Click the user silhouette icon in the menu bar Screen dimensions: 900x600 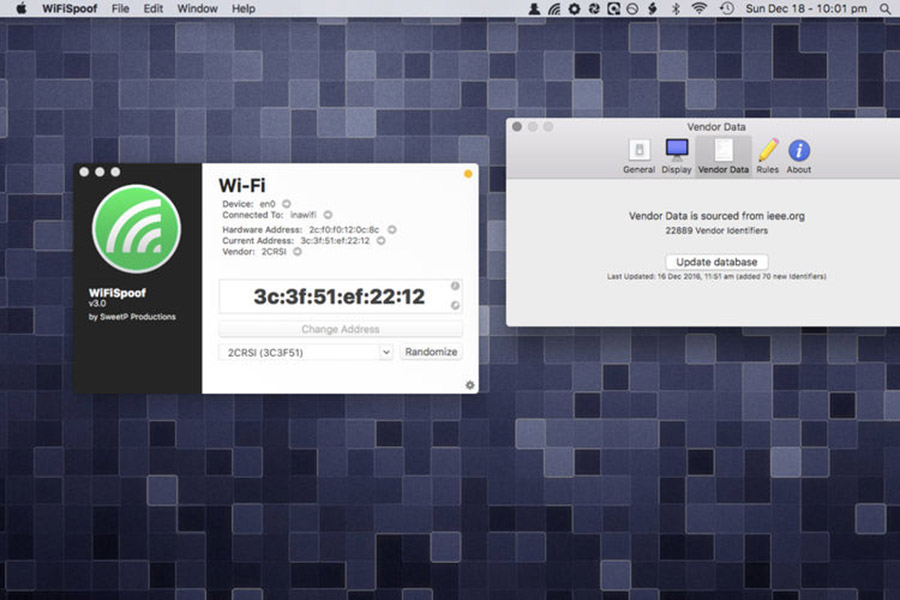point(534,9)
